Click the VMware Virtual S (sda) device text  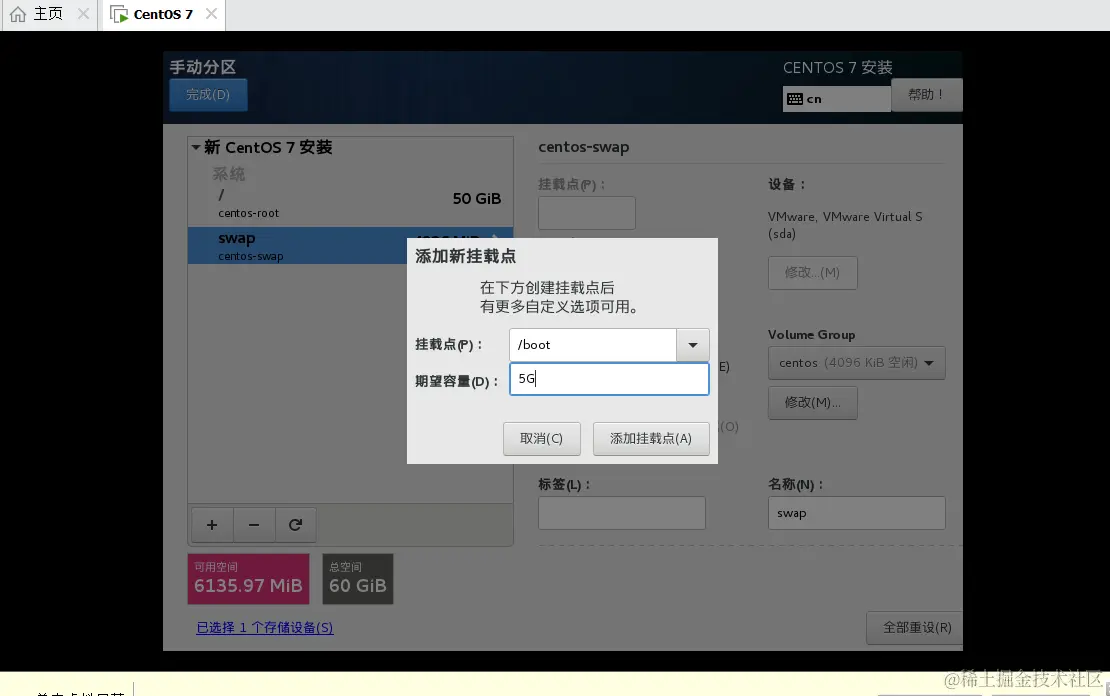click(x=845, y=225)
